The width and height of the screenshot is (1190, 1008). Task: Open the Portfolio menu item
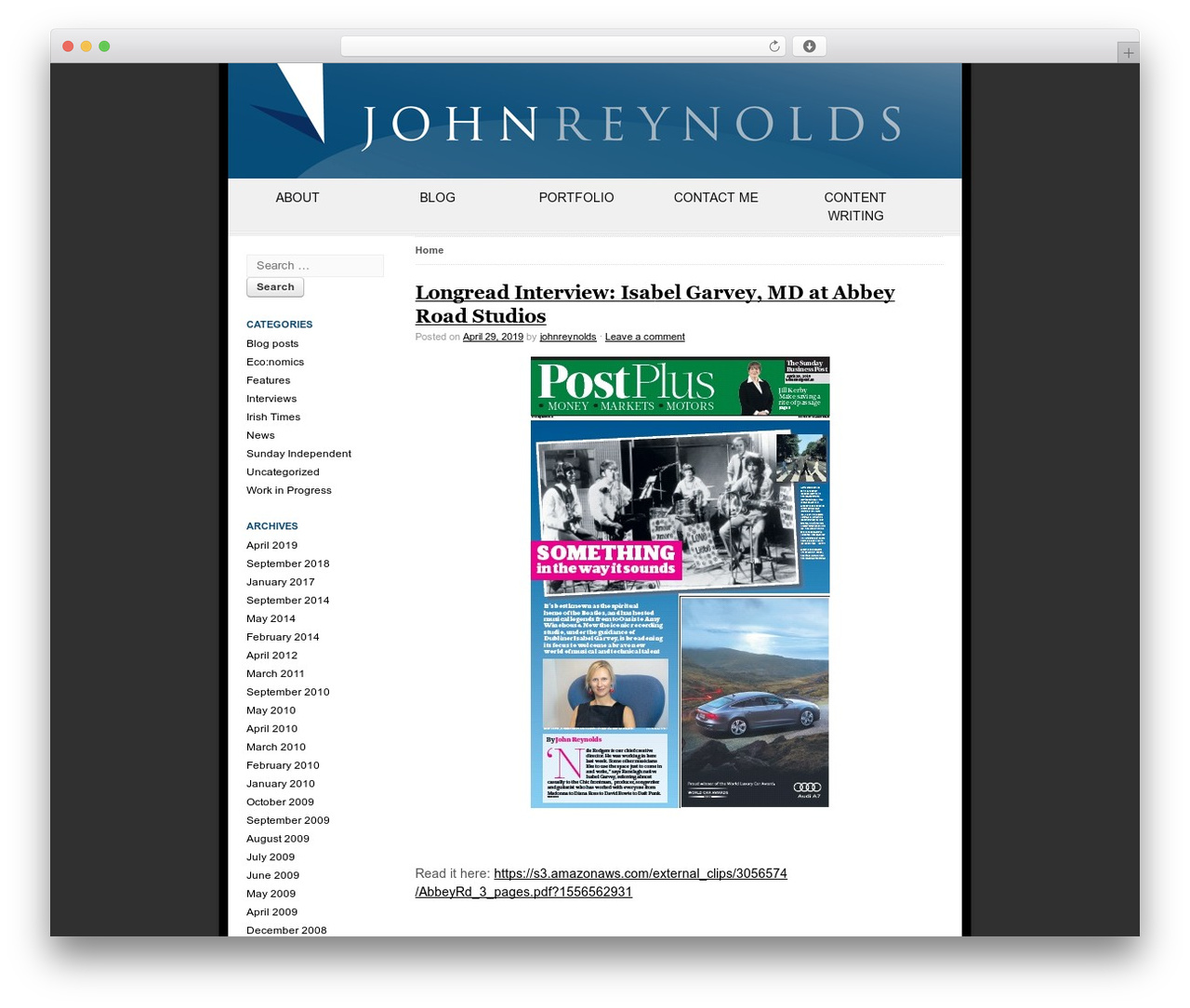pyautogui.click(x=576, y=197)
